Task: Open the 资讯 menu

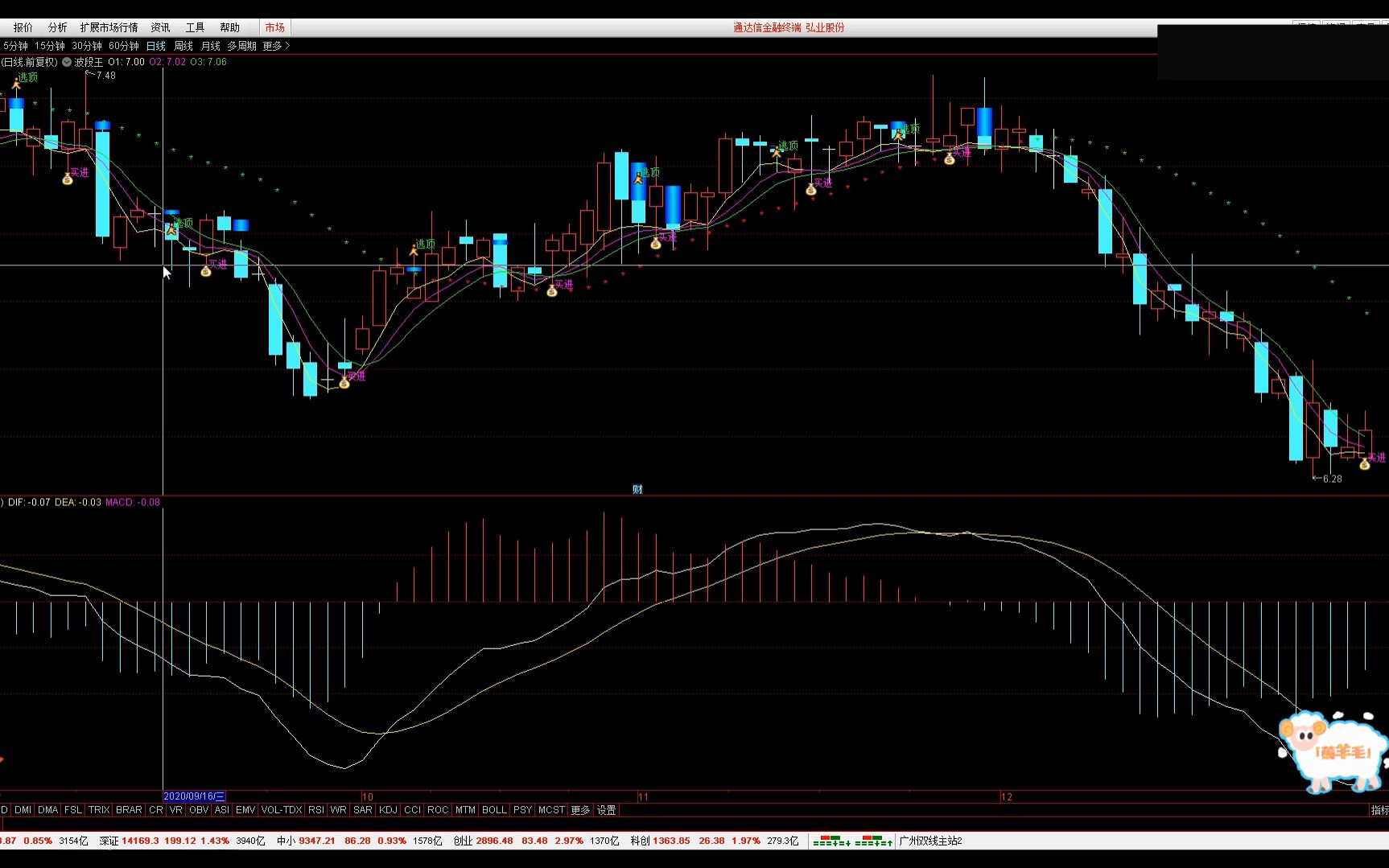Action: [x=160, y=27]
